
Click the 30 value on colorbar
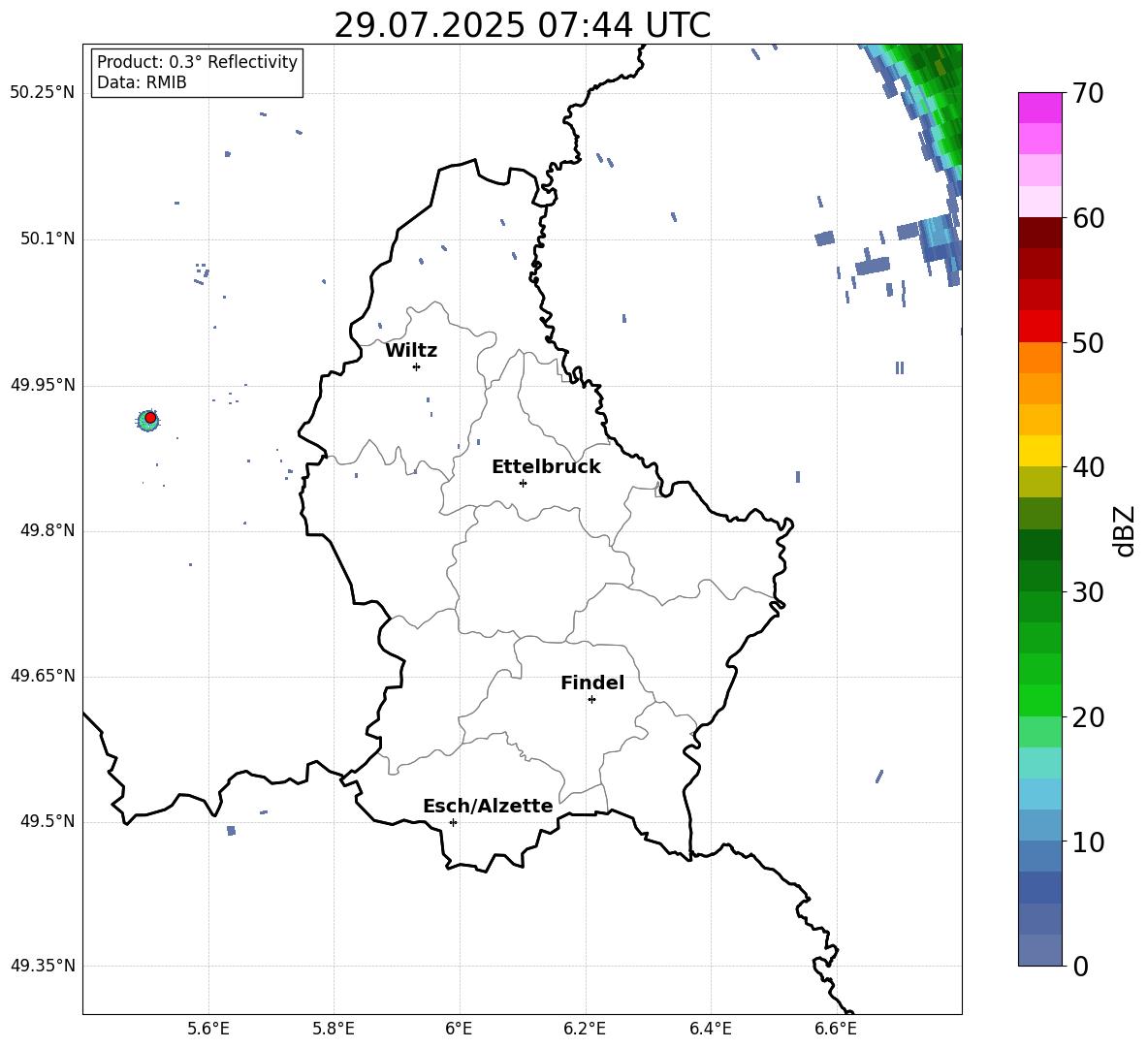point(1088,592)
